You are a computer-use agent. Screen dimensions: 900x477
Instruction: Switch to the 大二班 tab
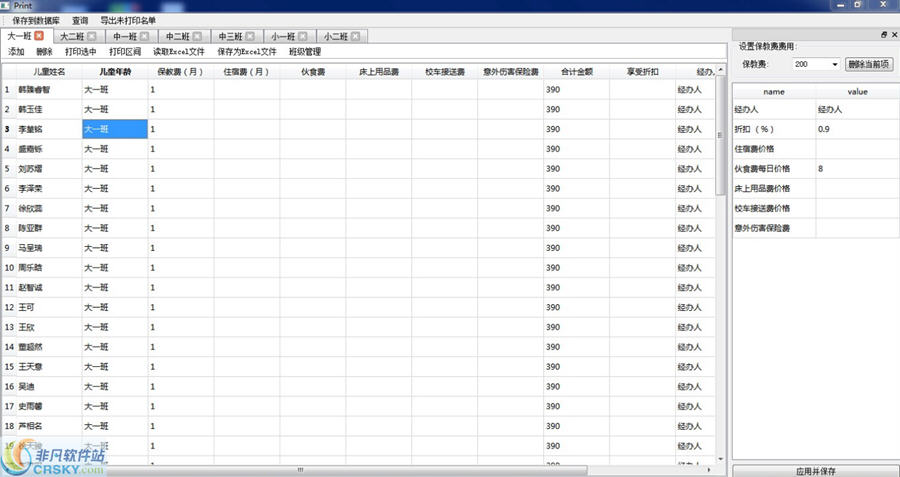tap(72, 36)
